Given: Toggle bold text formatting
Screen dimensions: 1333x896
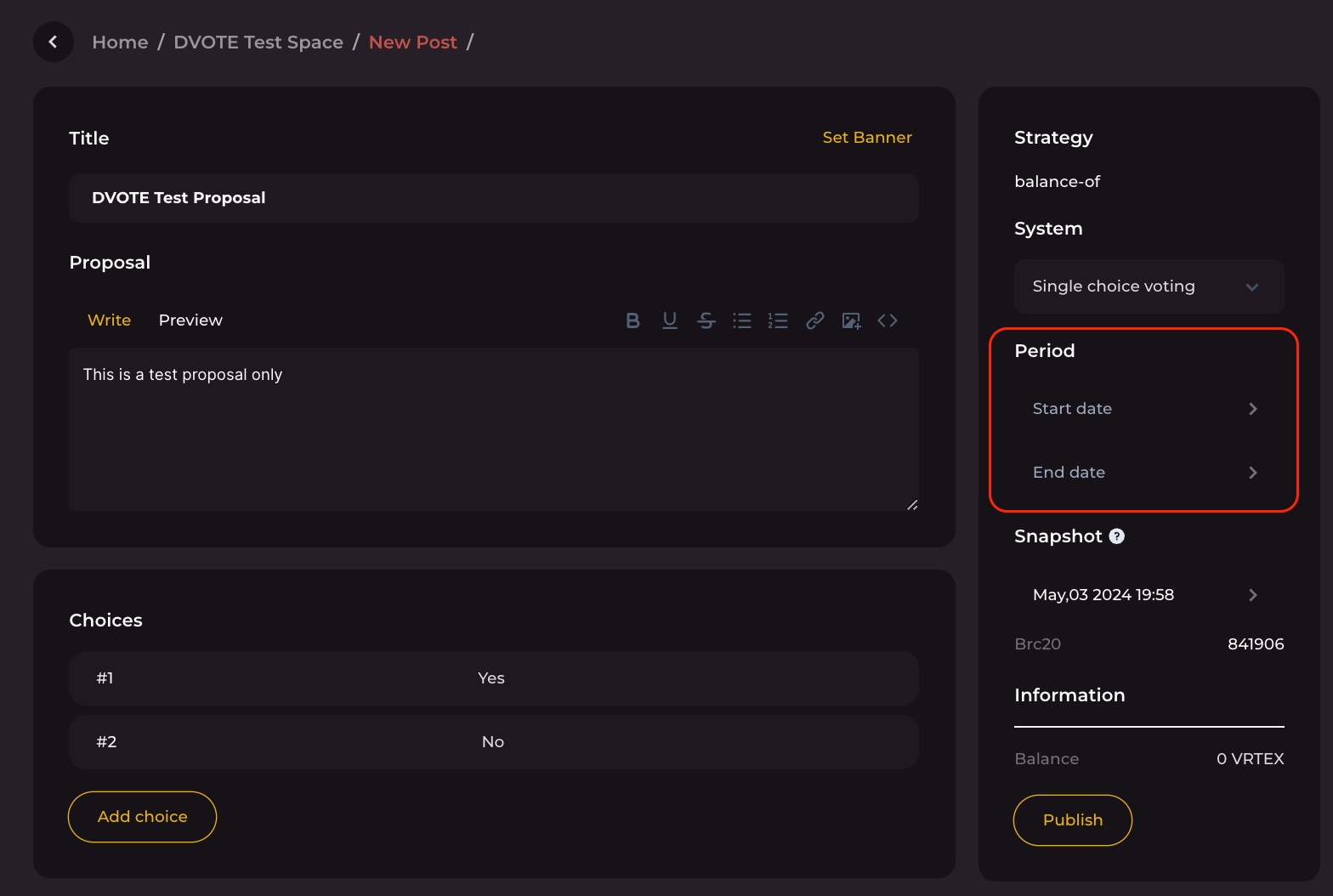Looking at the screenshot, I should tap(632, 320).
